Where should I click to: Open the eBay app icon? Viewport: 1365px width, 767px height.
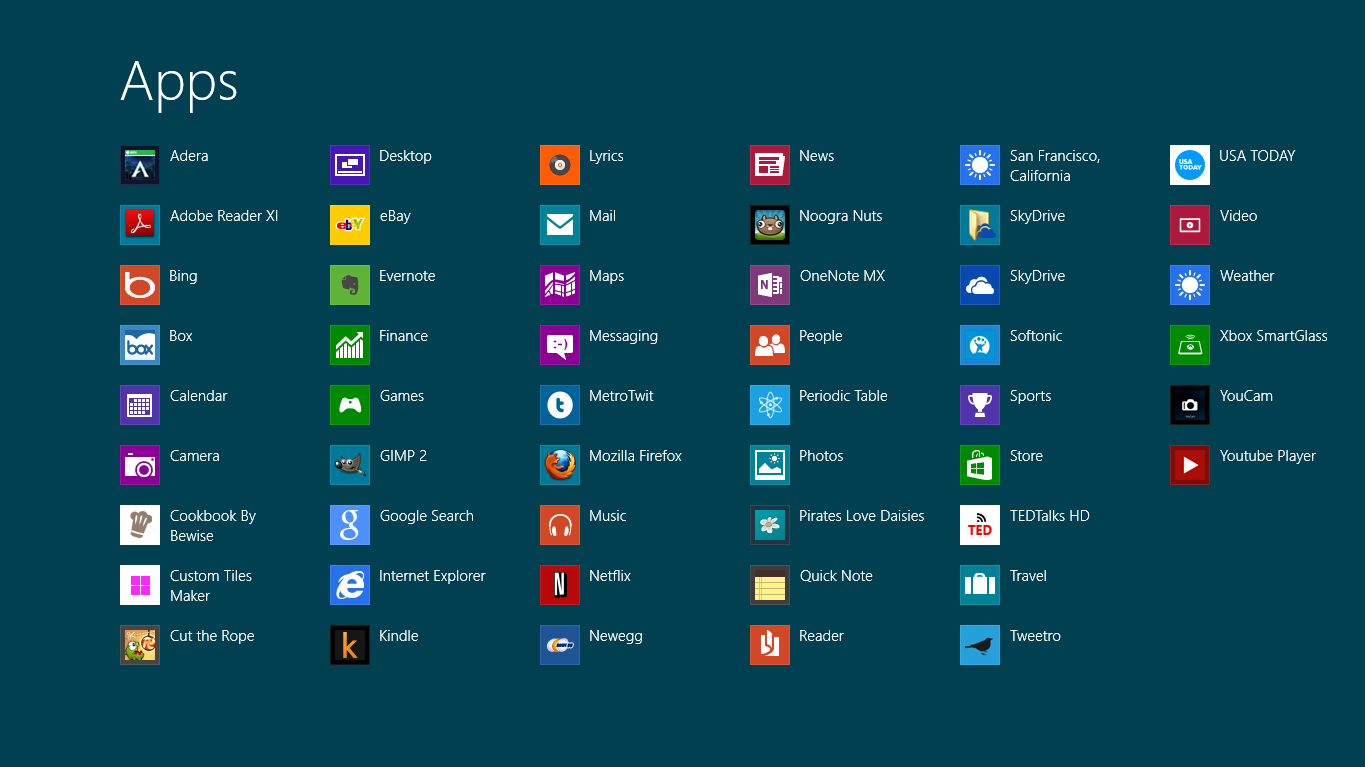click(350, 225)
